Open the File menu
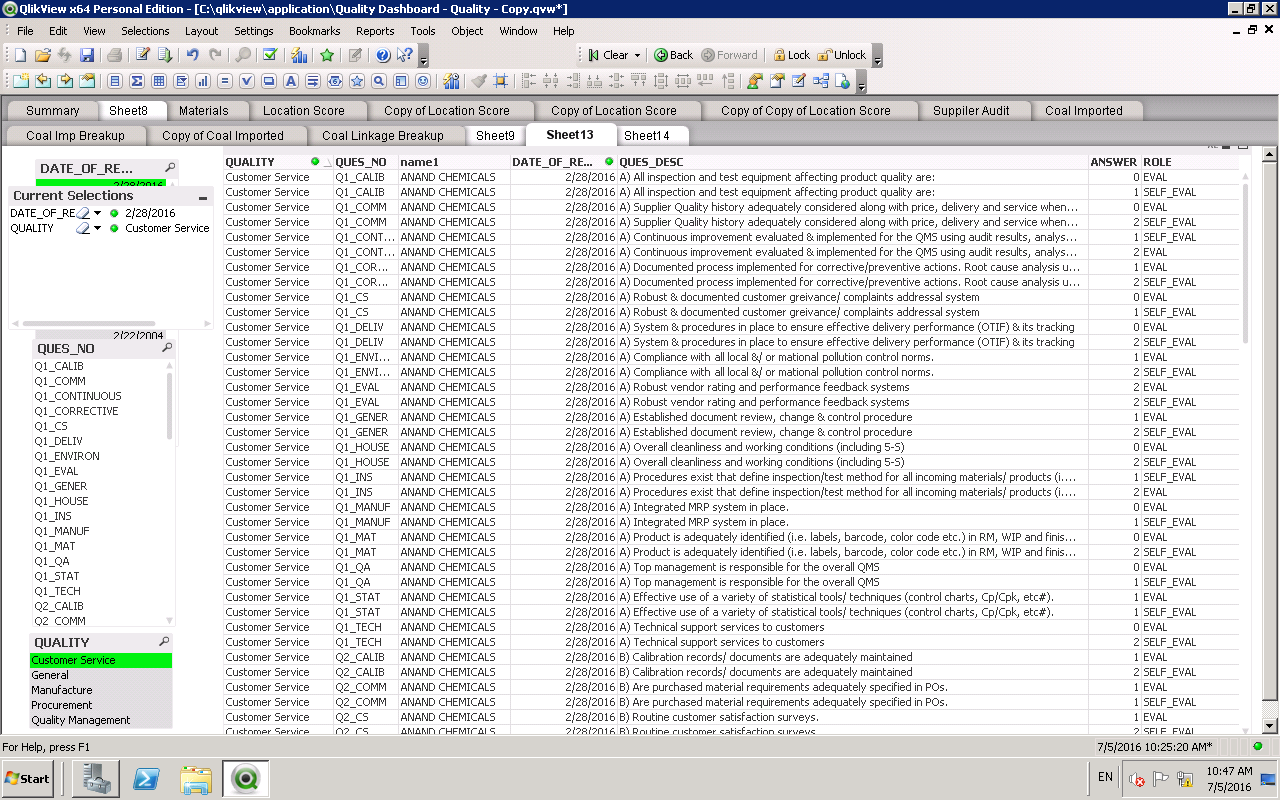Screen dimensions: 1280x800 (x=25, y=31)
